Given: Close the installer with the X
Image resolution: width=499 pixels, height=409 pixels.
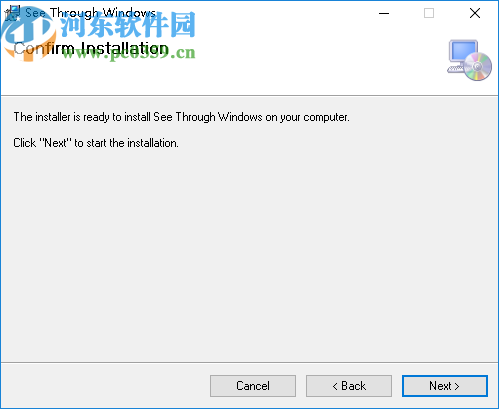Looking at the screenshot, I should coord(475,13).
